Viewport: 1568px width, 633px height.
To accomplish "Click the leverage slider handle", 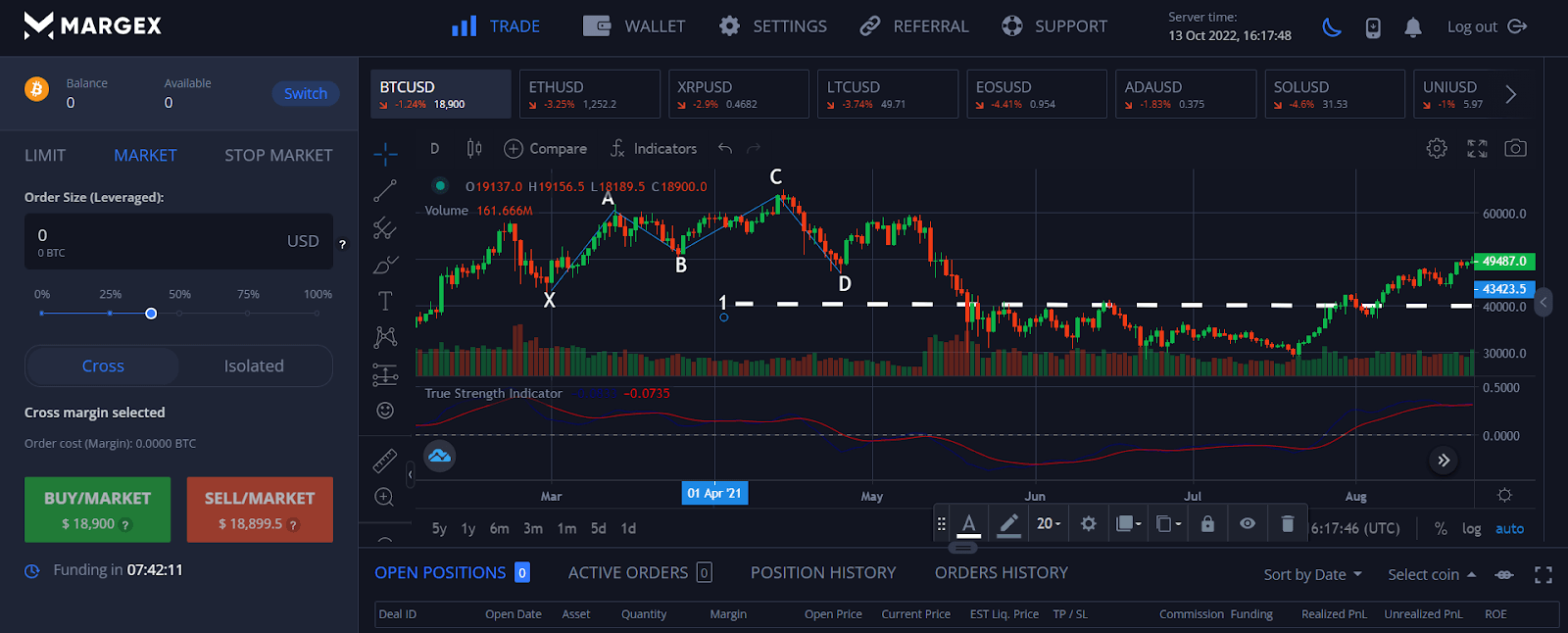I will coord(151,314).
